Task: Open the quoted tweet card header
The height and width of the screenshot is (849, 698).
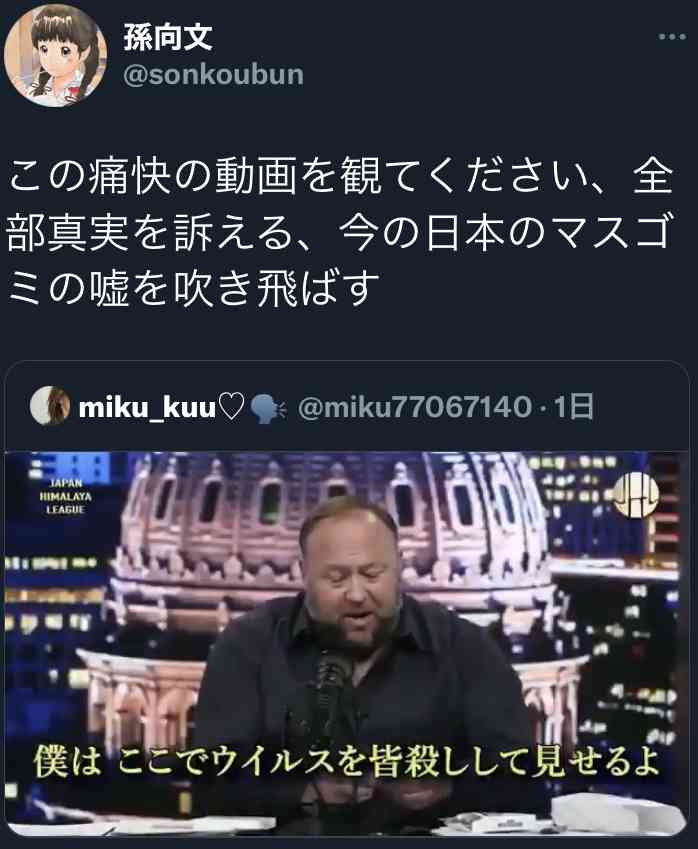Action: click(347, 406)
